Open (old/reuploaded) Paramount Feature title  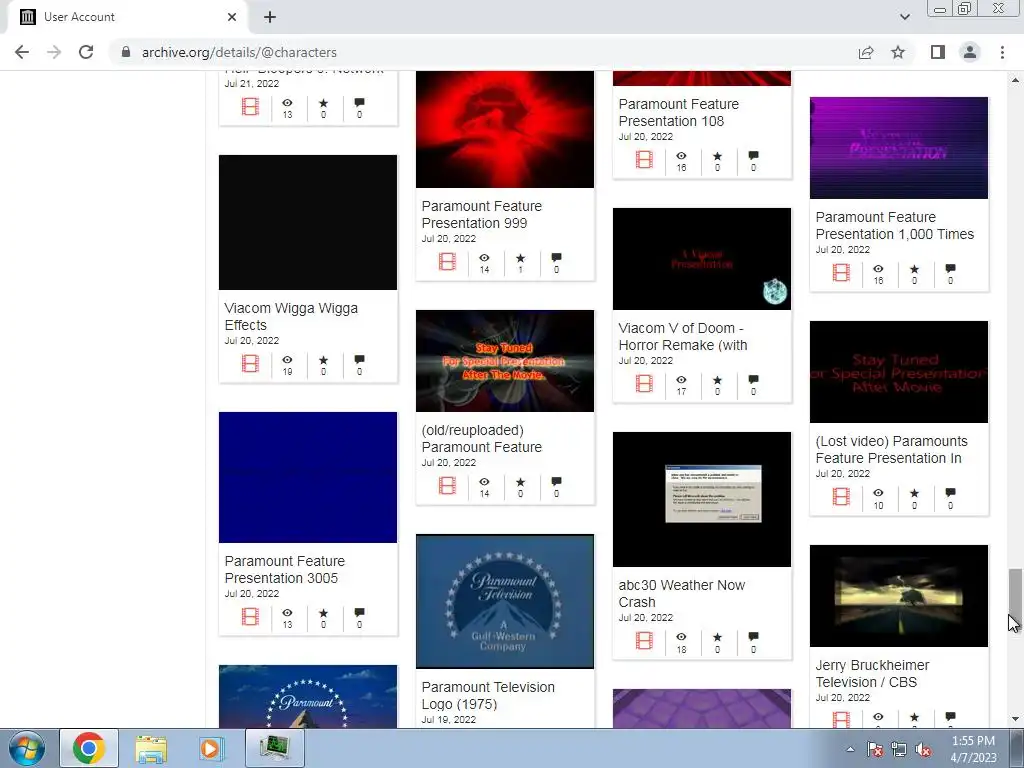click(481, 439)
